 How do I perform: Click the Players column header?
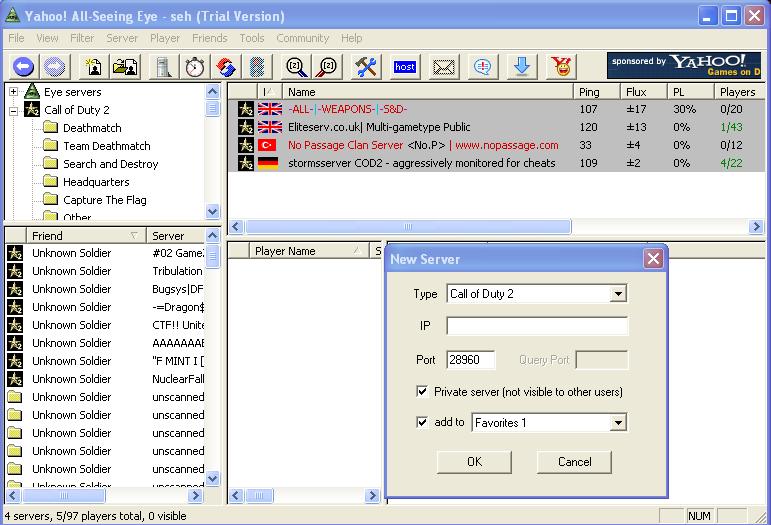tap(740, 91)
